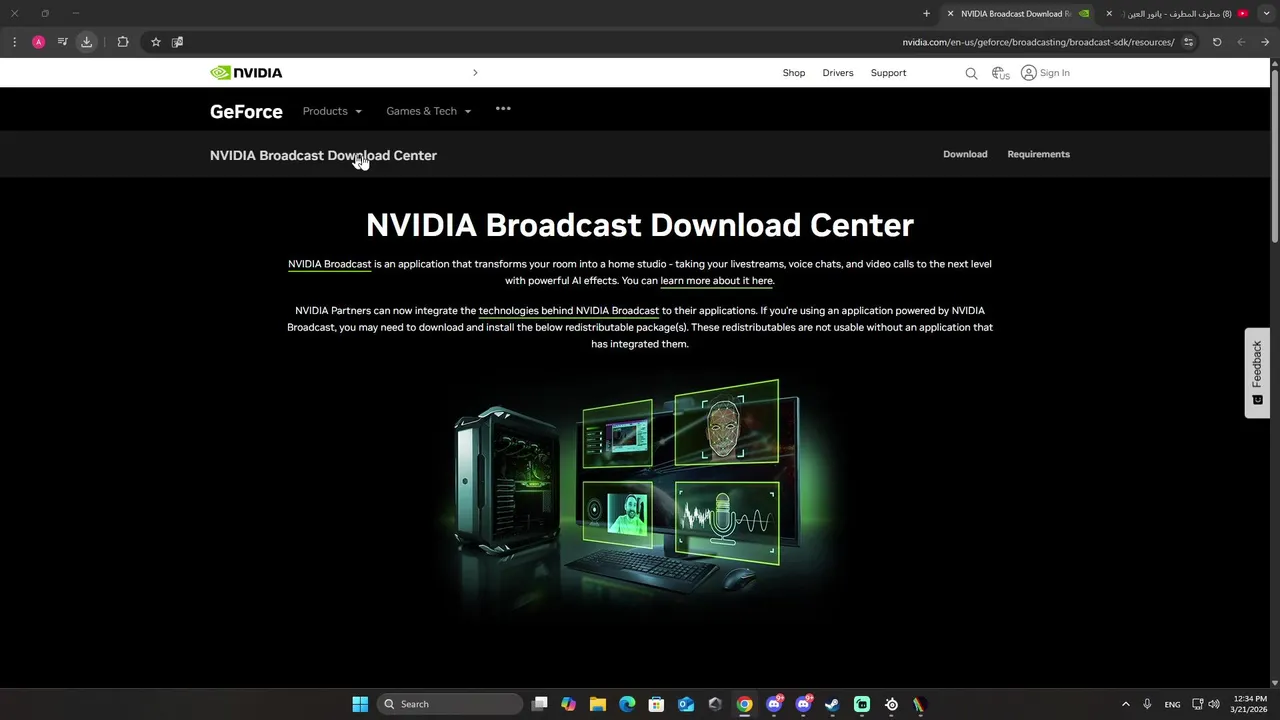This screenshot has width=1280, height=720.
Task: Open SteelSeries app from the taskbar
Action: [891, 704]
